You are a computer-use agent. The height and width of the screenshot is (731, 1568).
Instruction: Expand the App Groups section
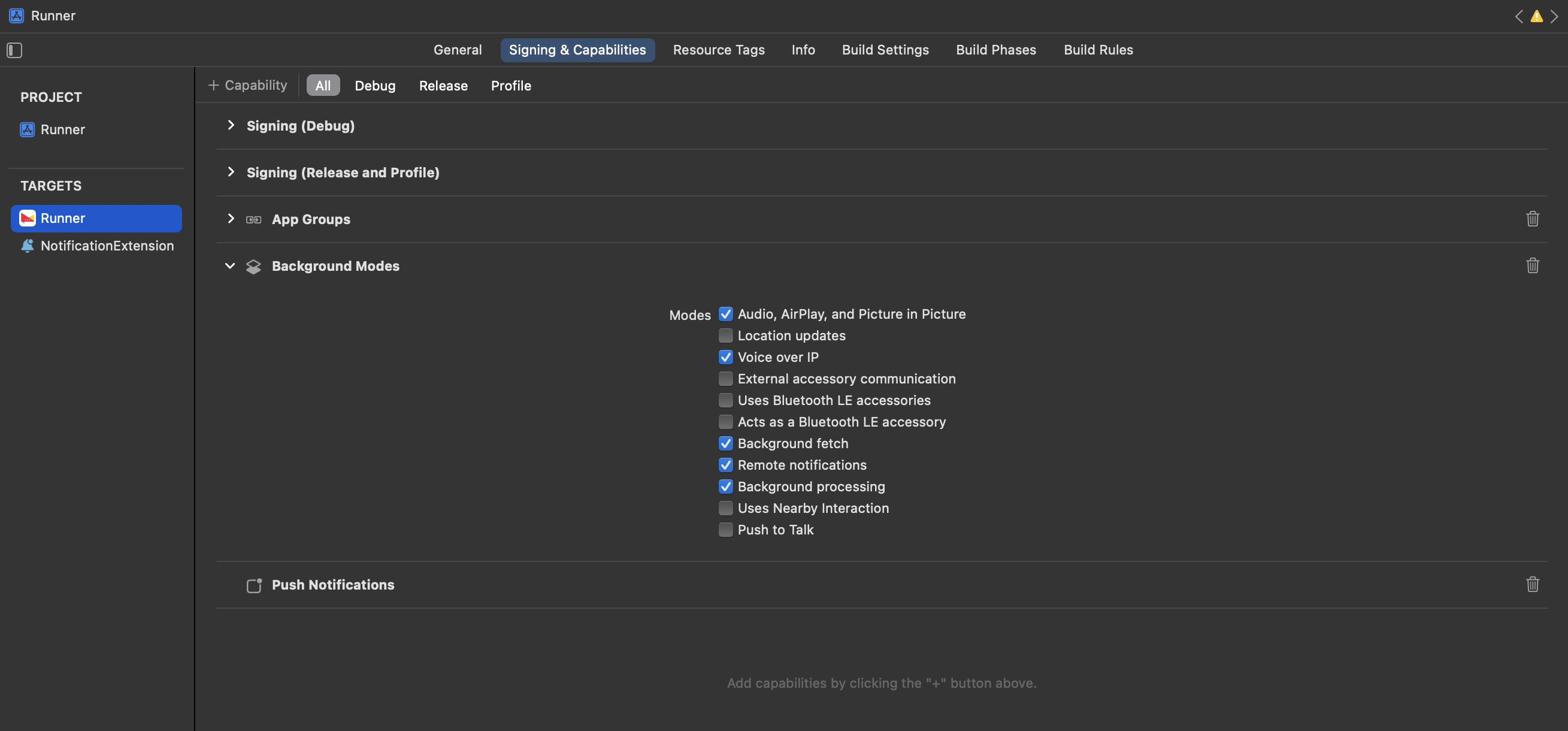coord(231,219)
